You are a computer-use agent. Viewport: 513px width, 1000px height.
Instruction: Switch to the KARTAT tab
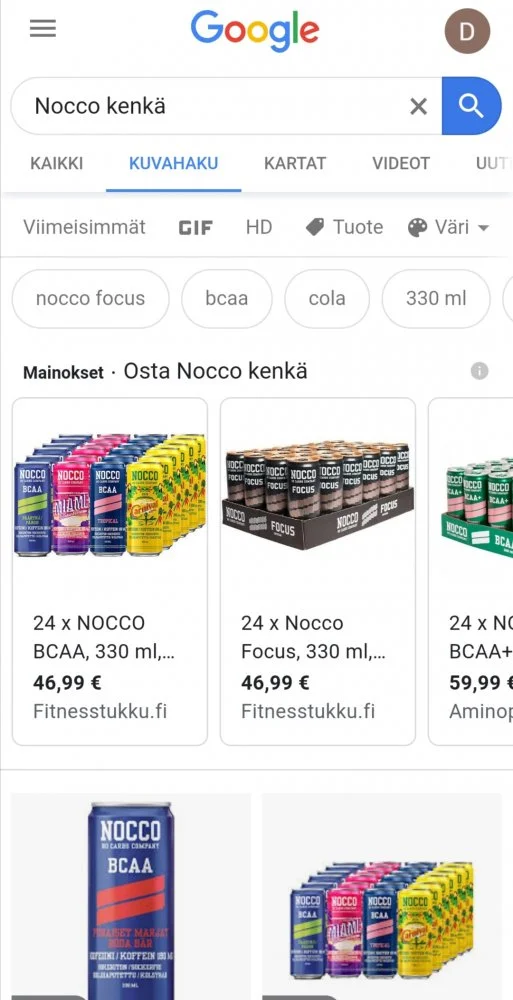coord(295,163)
